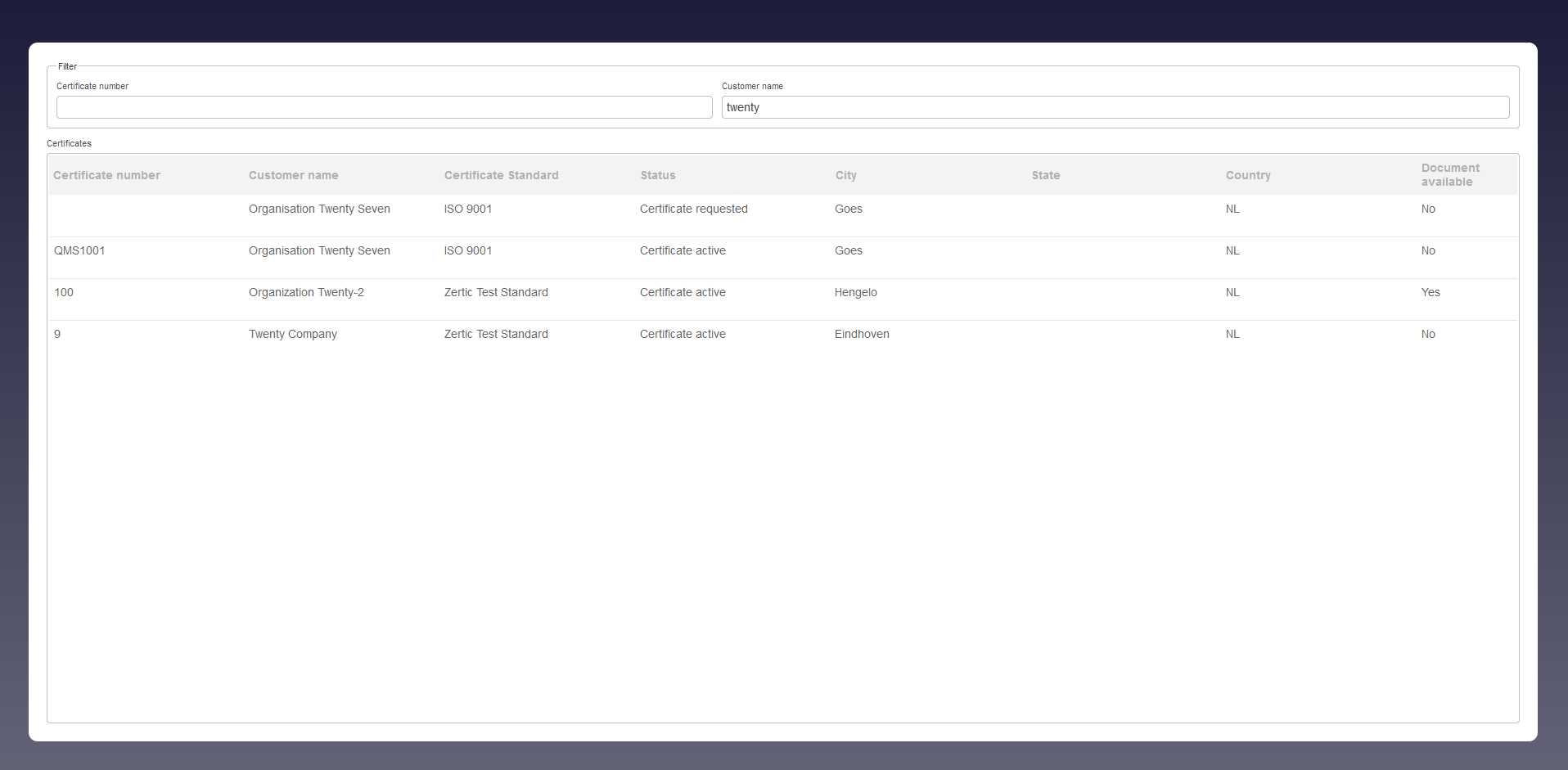Click the Hengelo city cell
Image resolution: width=1568 pixels, height=770 pixels.
coord(855,292)
